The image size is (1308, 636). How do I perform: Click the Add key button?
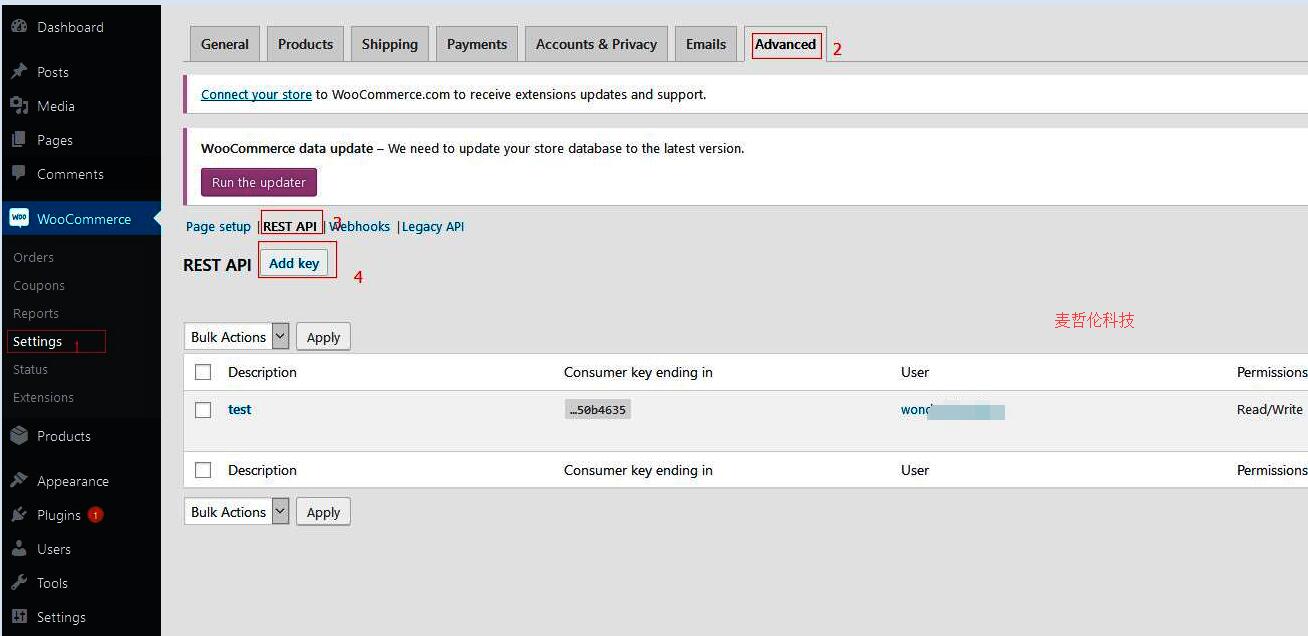point(294,263)
